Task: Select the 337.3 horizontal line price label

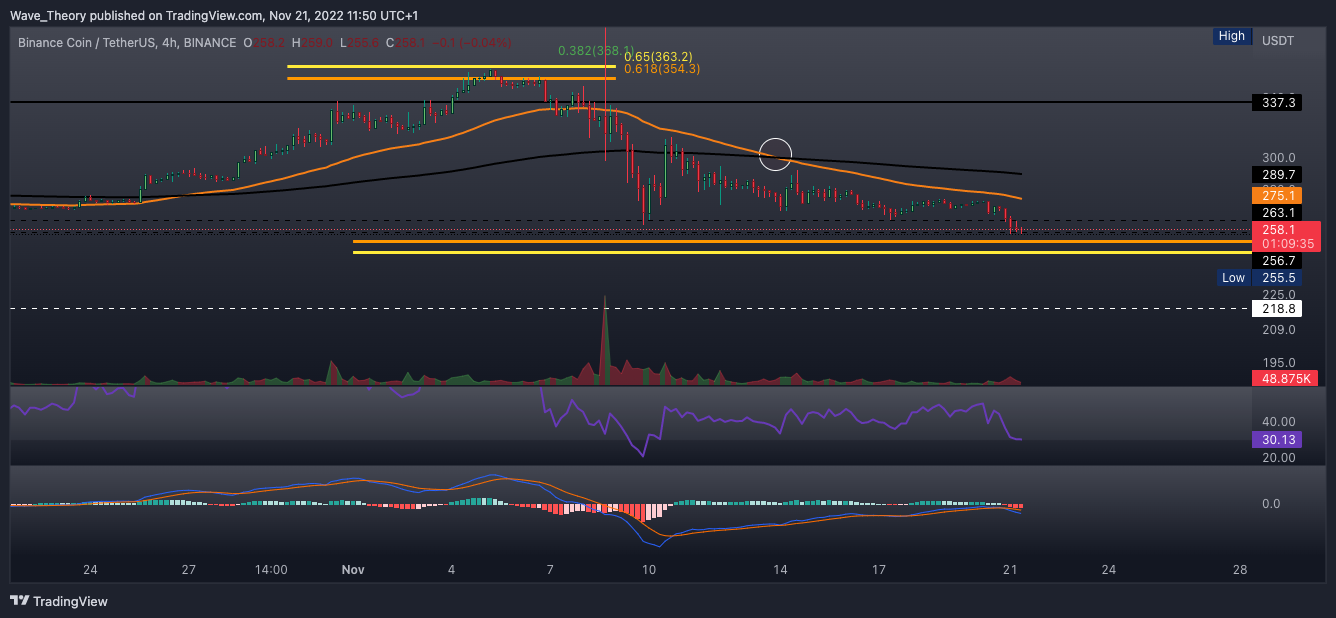Action: point(1276,102)
